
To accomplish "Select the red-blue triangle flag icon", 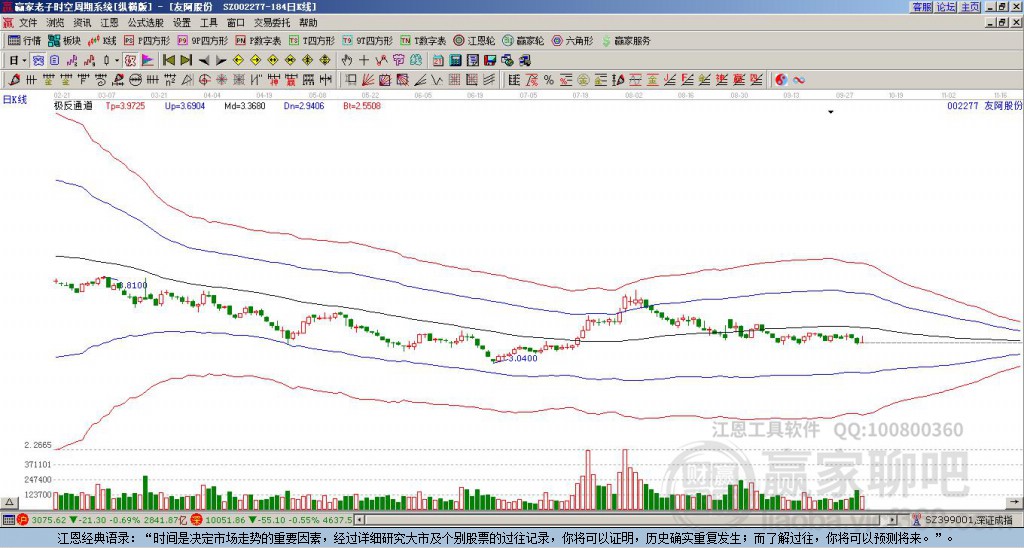I will tap(148, 60).
